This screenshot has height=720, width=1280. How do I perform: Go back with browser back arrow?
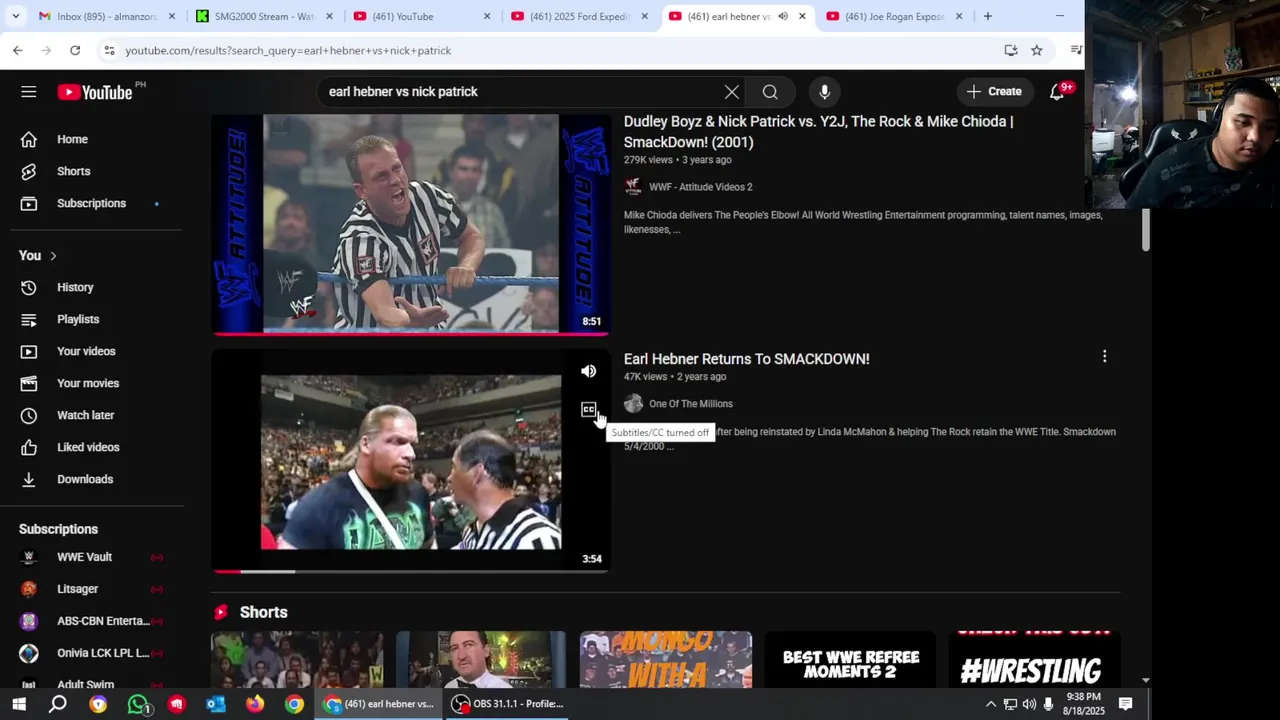click(x=18, y=50)
